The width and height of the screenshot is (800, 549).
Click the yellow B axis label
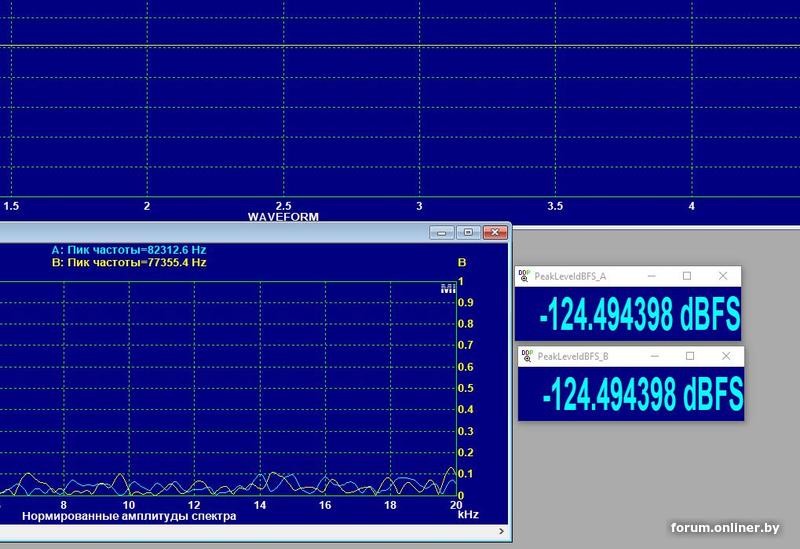coord(462,263)
